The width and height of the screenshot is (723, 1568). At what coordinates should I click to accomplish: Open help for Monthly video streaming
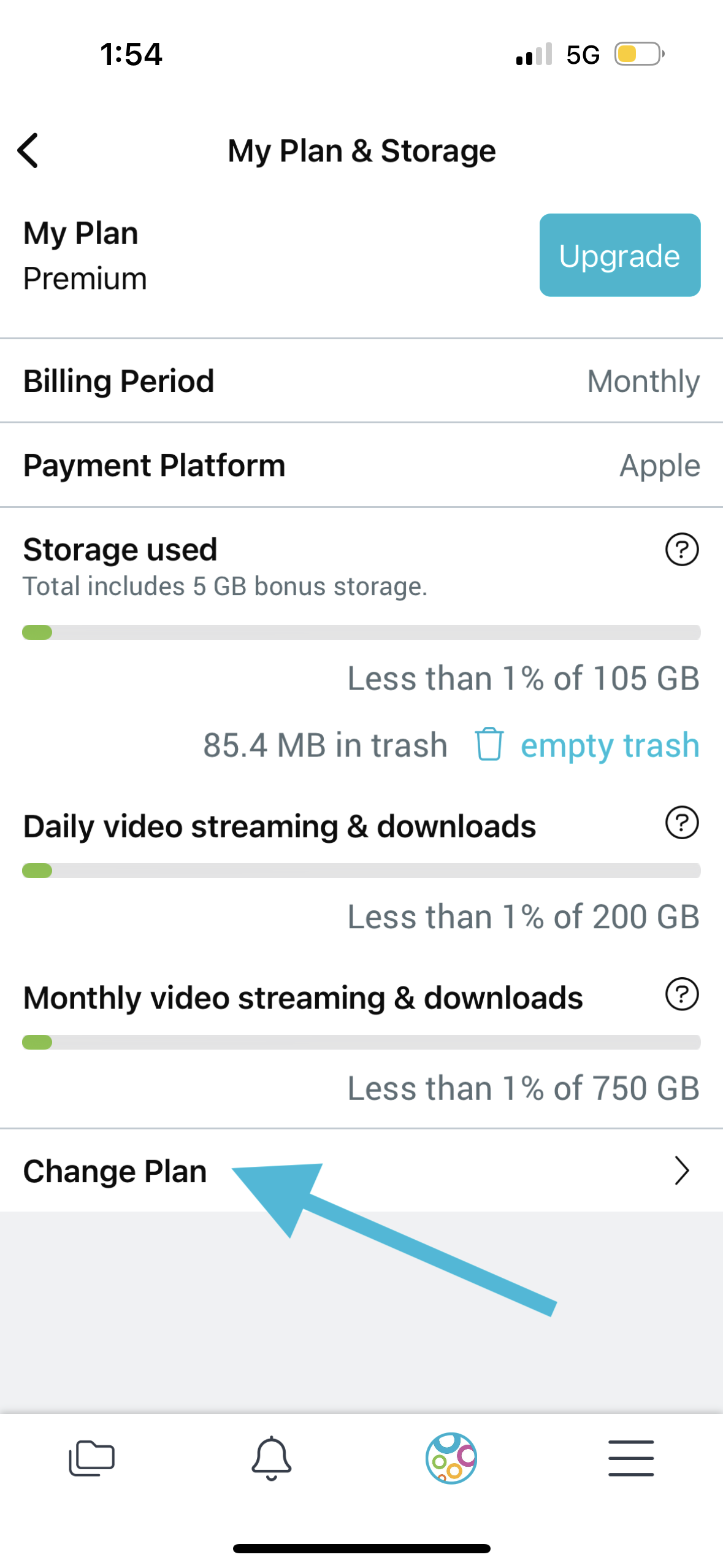click(x=681, y=994)
